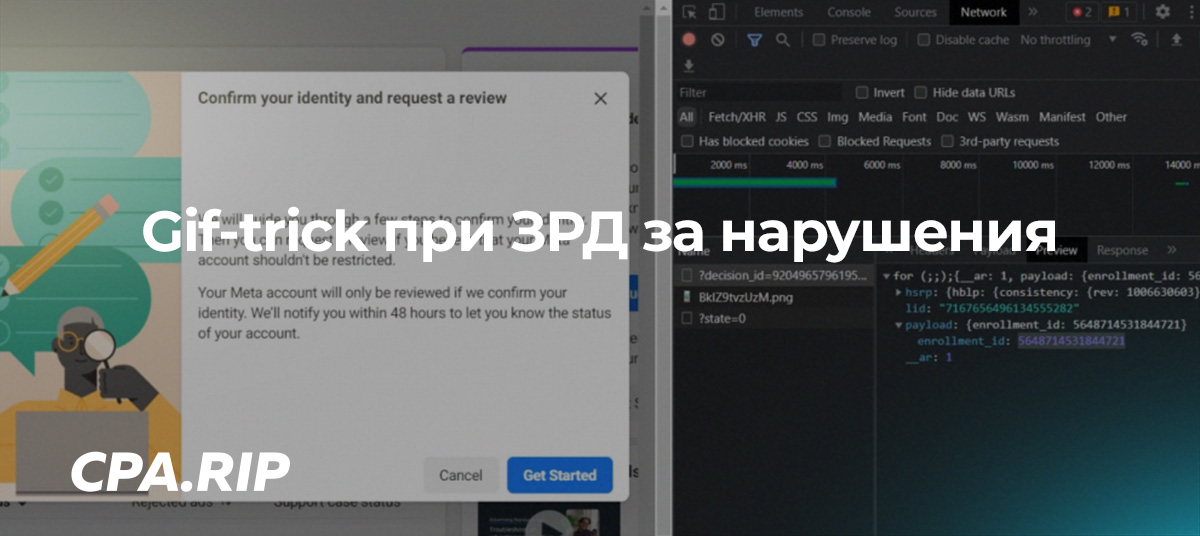Filter requests by Media

point(875,117)
